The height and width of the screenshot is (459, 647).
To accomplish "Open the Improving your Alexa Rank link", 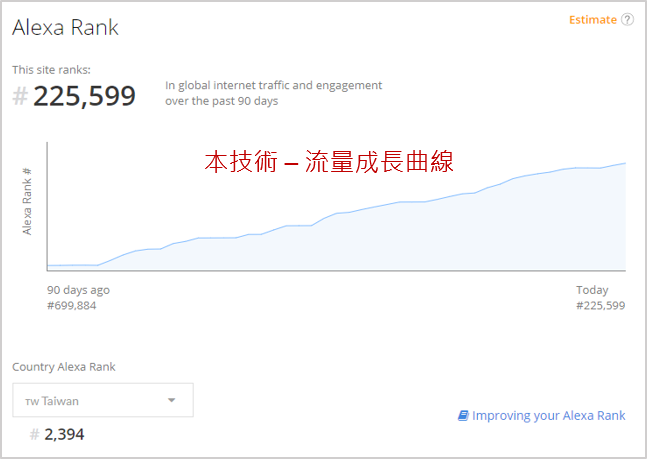I will (x=548, y=415).
